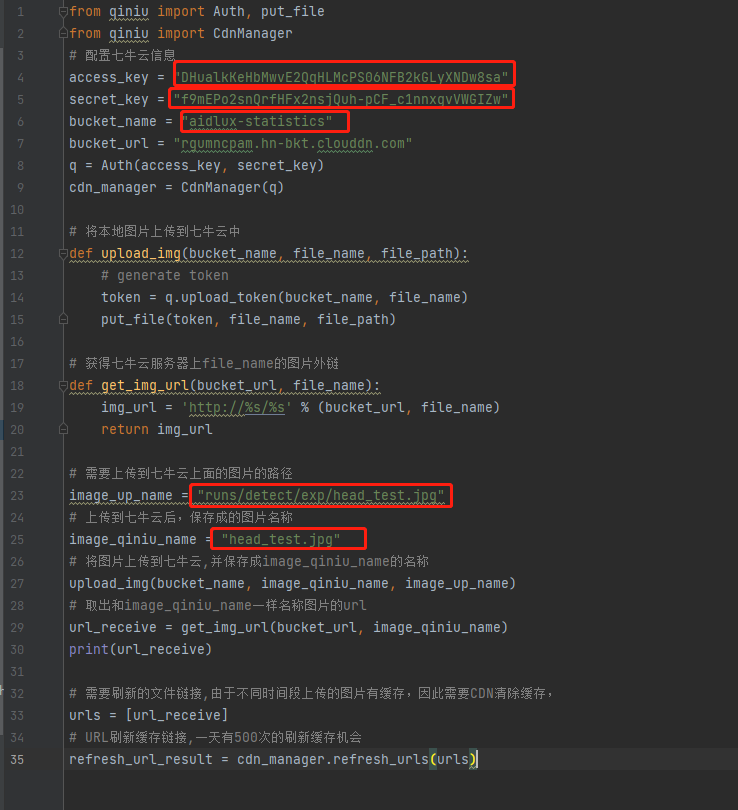This screenshot has height=810, width=738.
Task: Click 'image_qiniu_name' variable on line 25
Action: tap(133, 539)
